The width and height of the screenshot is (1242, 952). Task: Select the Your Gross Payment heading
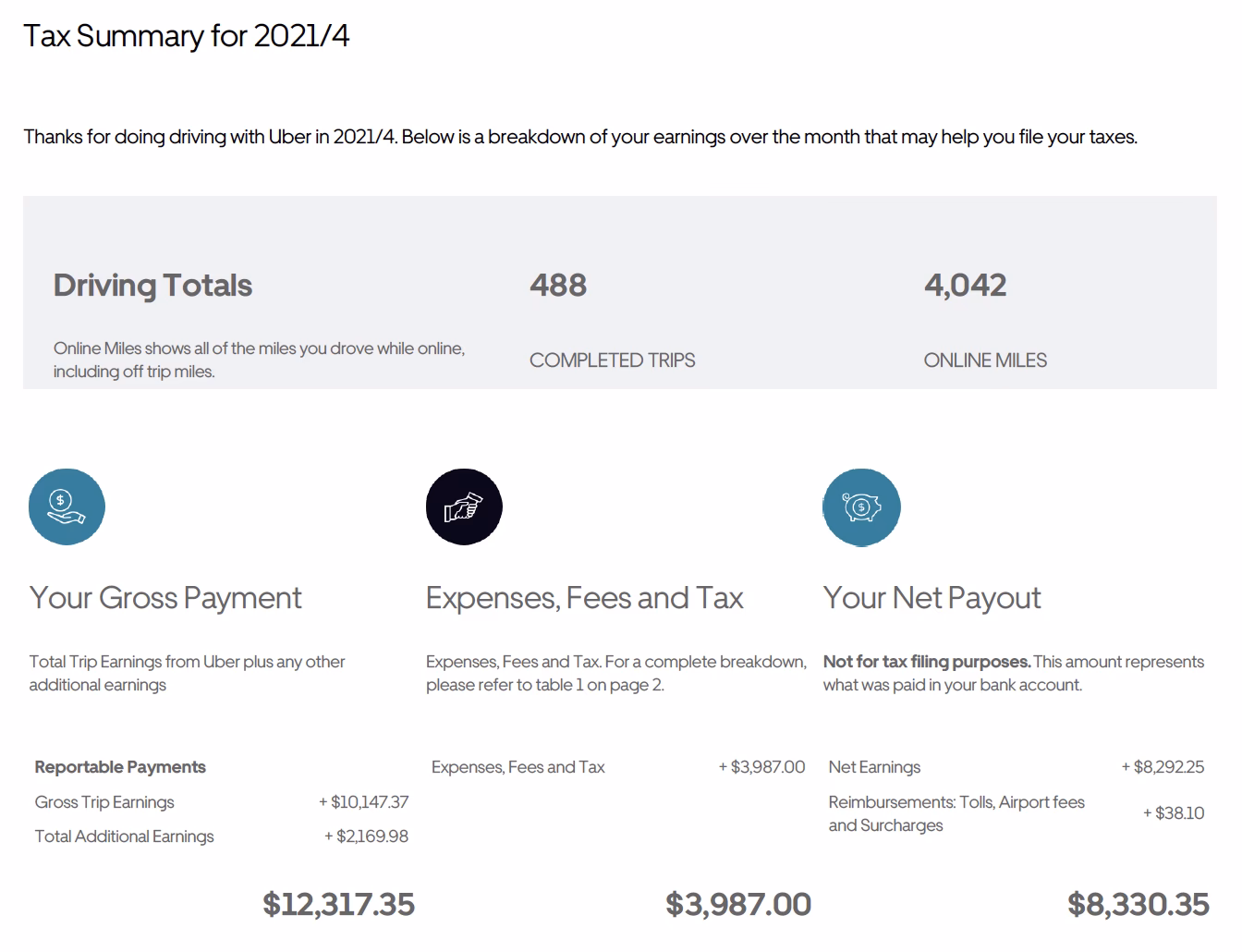(x=165, y=598)
